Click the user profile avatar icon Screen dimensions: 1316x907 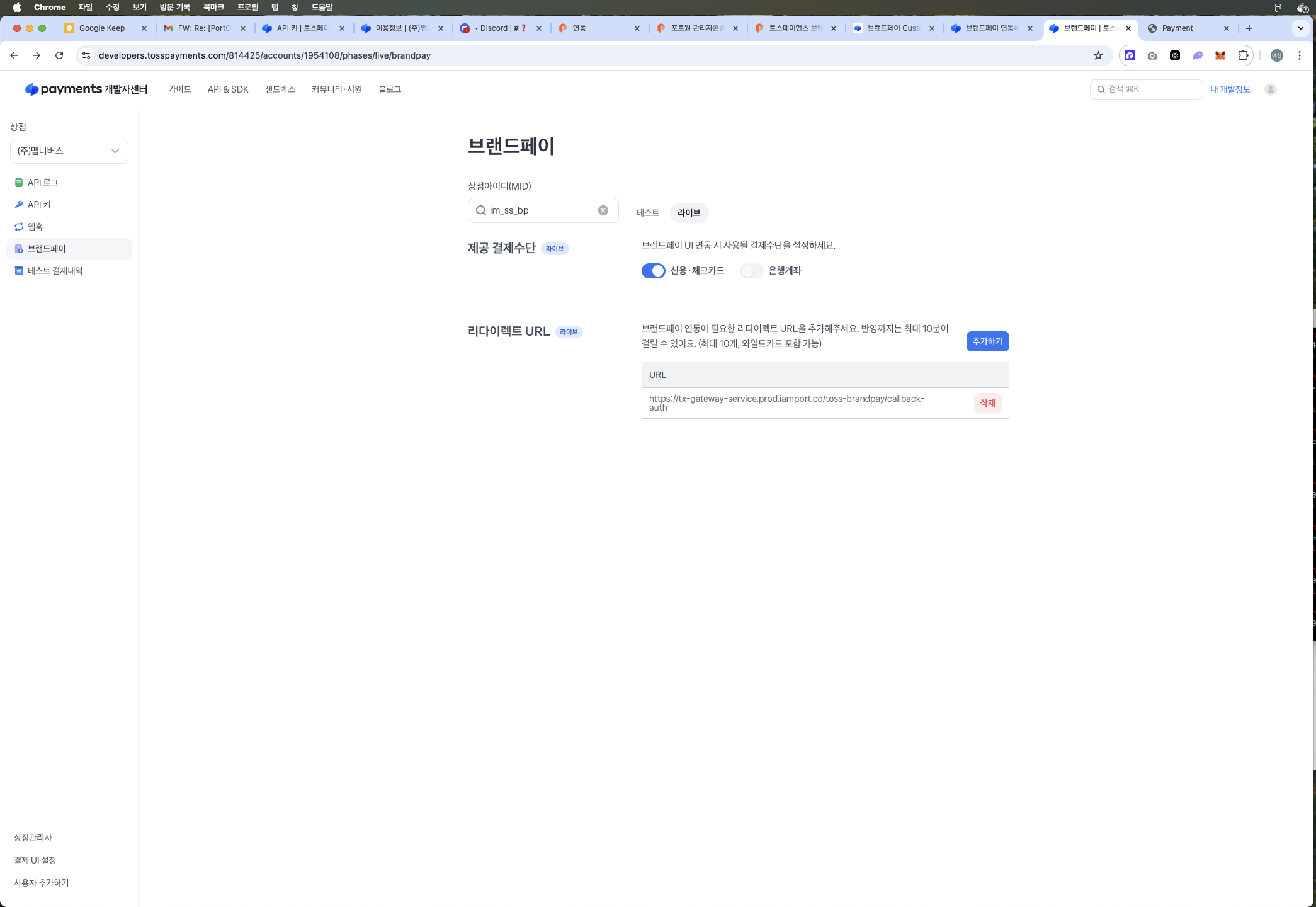click(1271, 89)
